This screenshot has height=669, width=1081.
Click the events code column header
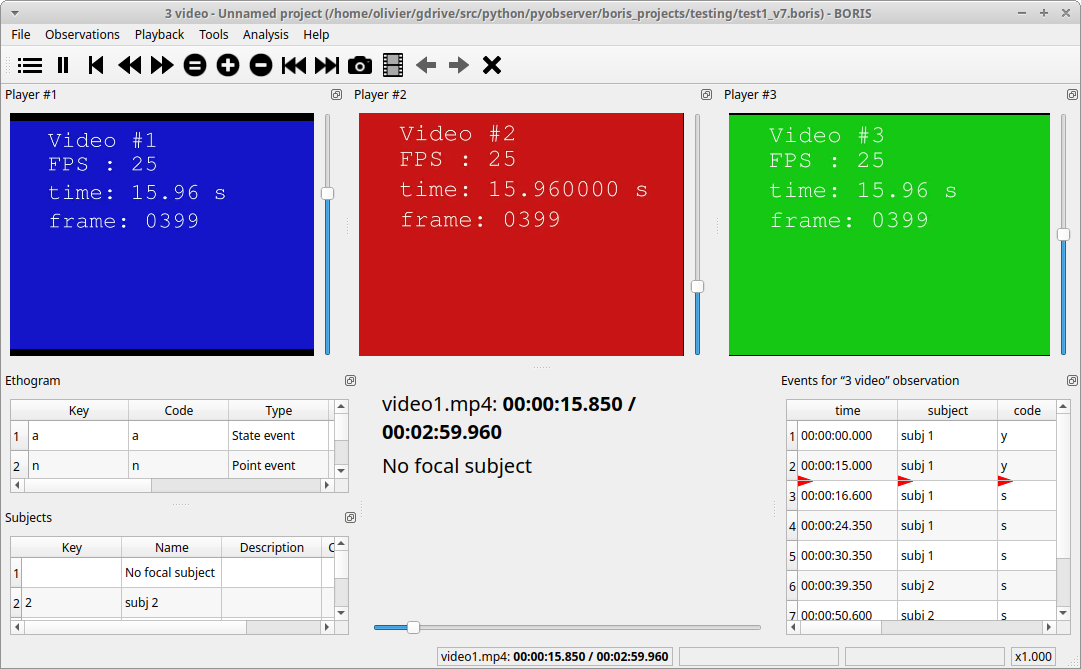click(1027, 410)
